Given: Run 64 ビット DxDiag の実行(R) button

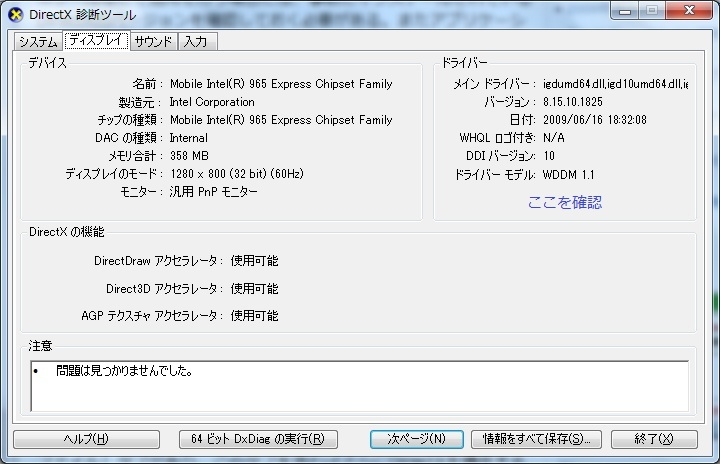Looking at the screenshot, I should (x=258, y=439).
